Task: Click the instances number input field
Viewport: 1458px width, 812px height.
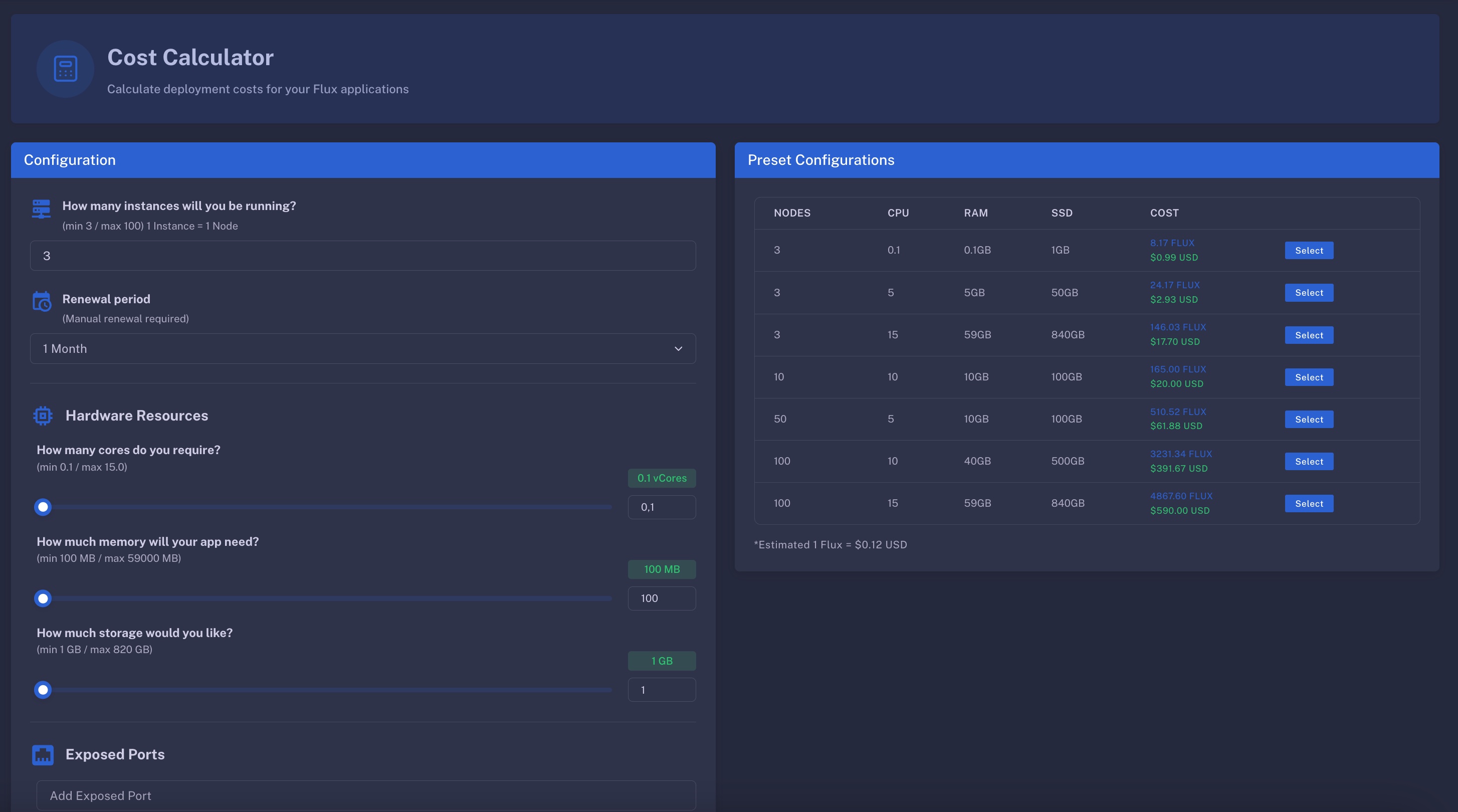Action: pos(362,256)
